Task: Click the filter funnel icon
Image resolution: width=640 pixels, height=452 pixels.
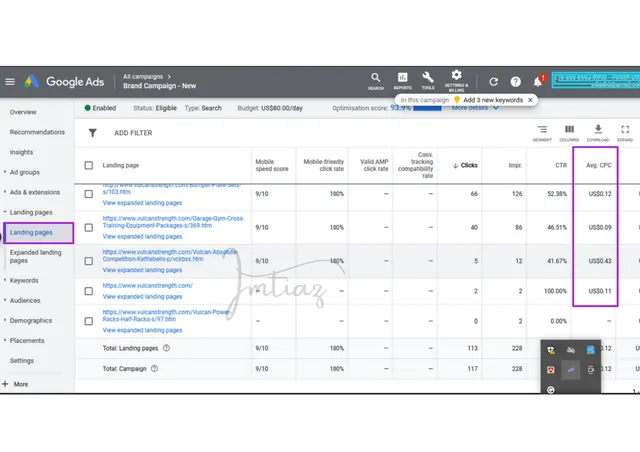Action: pos(93,133)
